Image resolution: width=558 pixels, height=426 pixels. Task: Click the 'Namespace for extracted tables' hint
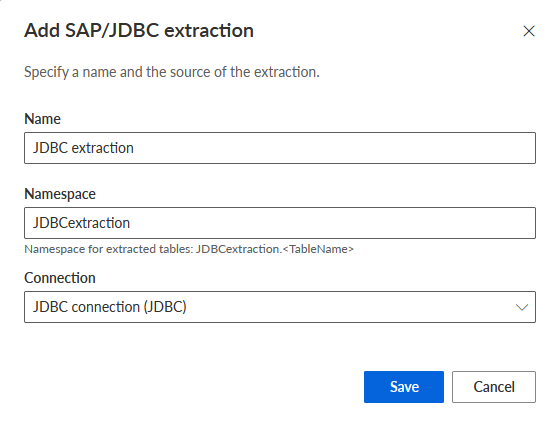coord(189,249)
